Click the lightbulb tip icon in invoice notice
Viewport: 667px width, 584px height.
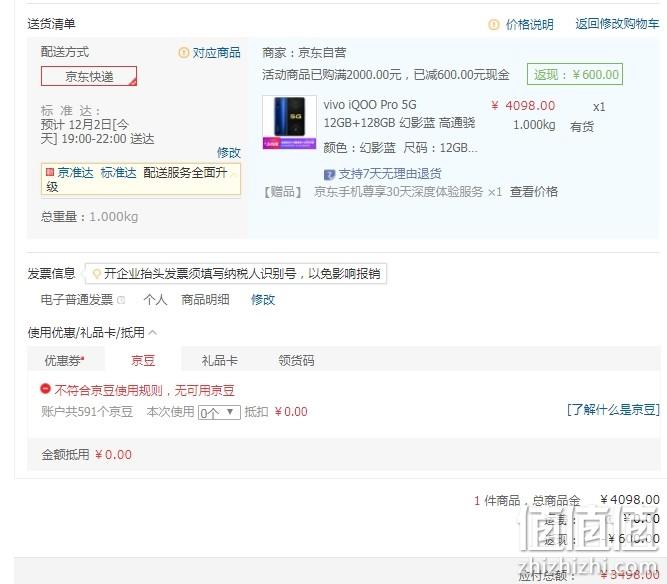pos(97,273)
